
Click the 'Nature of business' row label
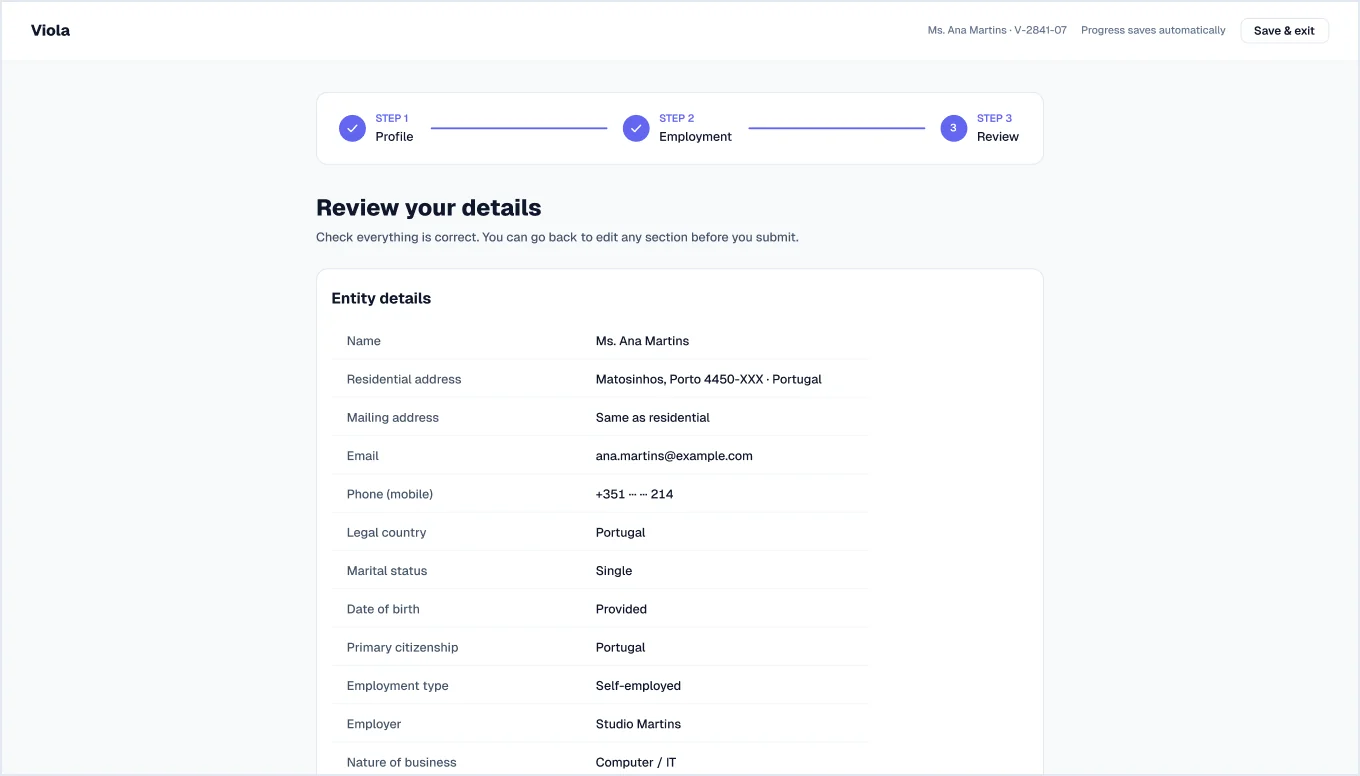click(402, 762)
